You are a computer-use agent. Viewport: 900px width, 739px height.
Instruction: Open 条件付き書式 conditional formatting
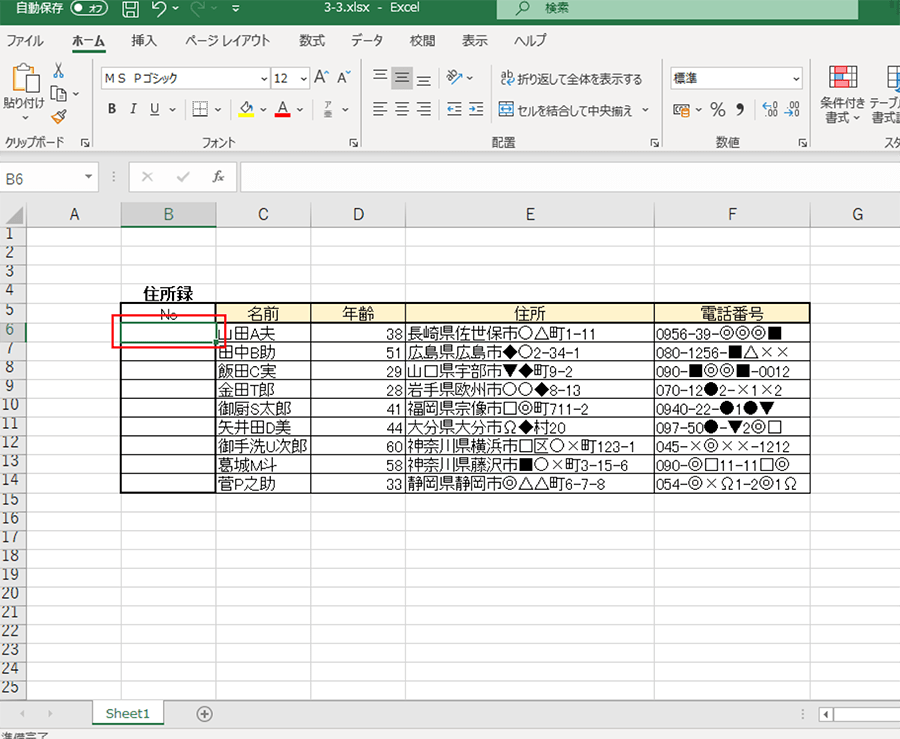pyautogui.click(x=842, y=94)
